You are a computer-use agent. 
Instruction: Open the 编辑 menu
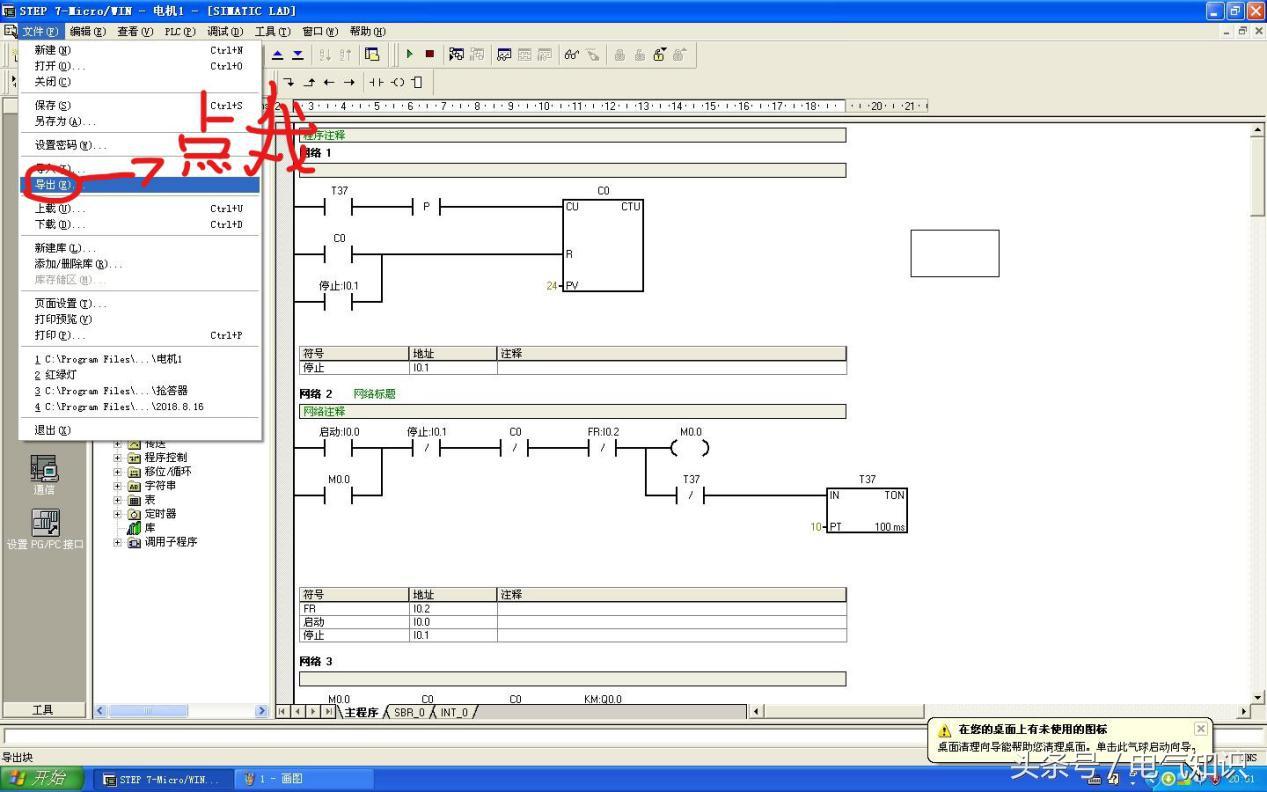(88, 31)
